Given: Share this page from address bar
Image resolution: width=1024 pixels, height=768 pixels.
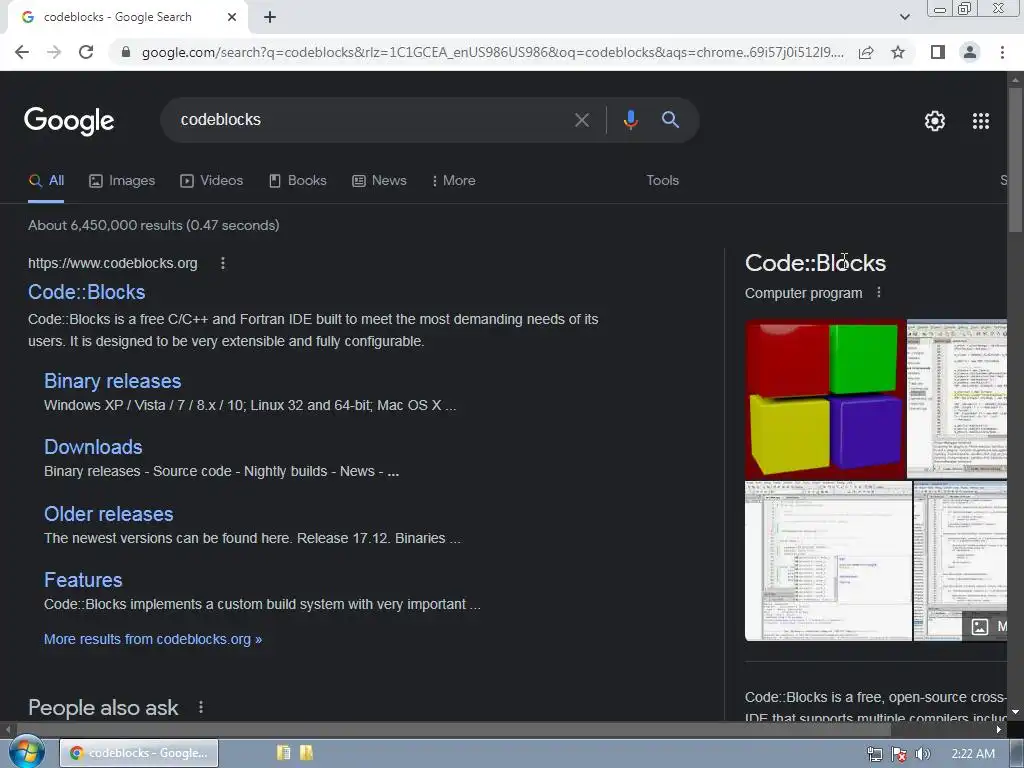Looking at the screenshot, I should (x=866, y=52).
